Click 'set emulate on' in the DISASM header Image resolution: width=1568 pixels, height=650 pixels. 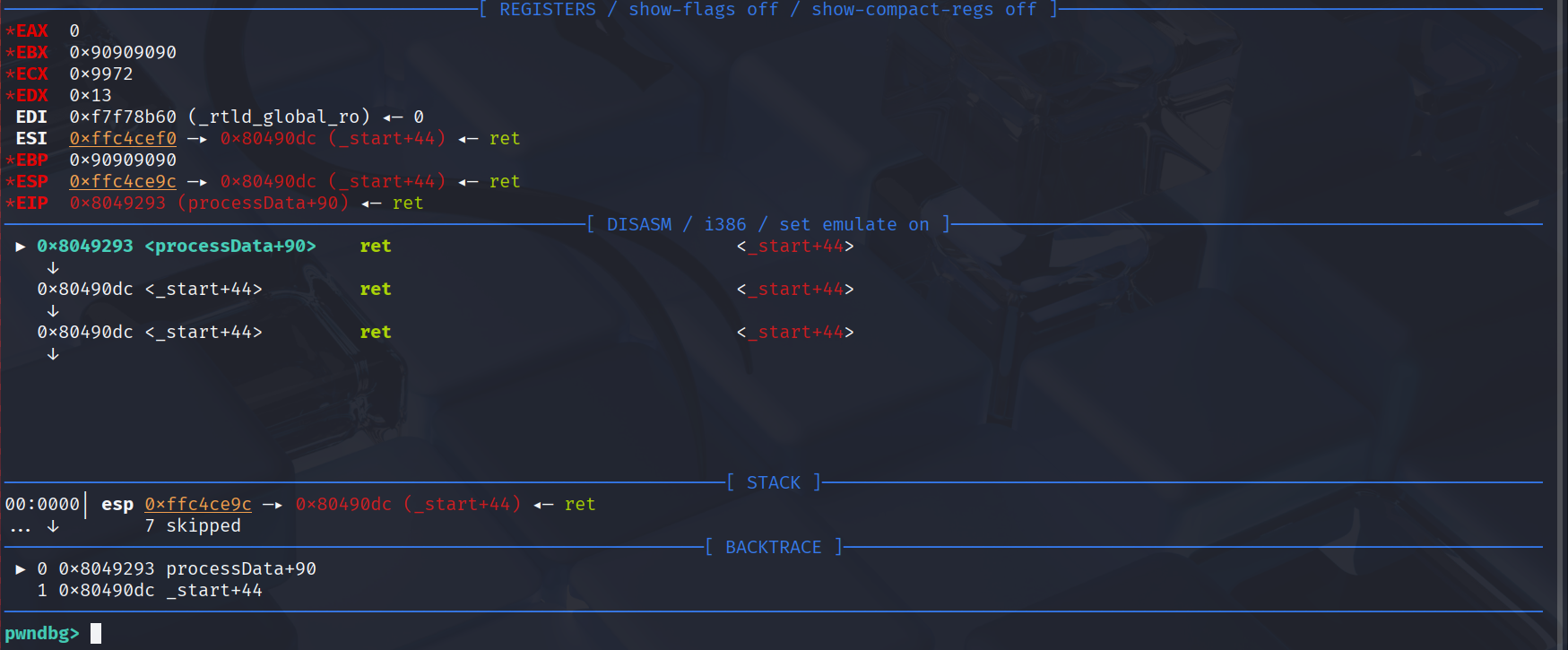click(x=853, y=225)
